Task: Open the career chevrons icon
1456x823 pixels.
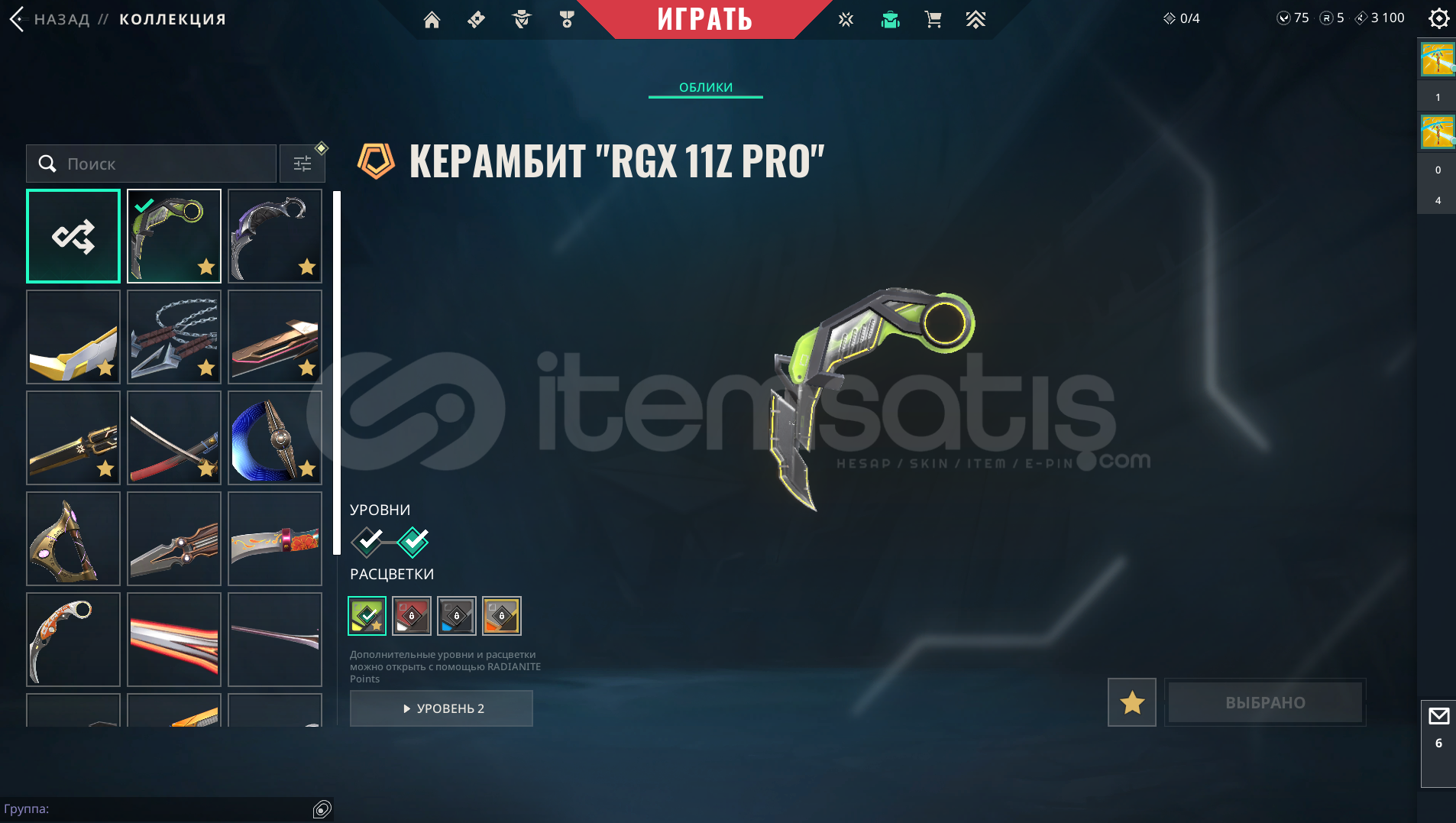Action: 976,19
